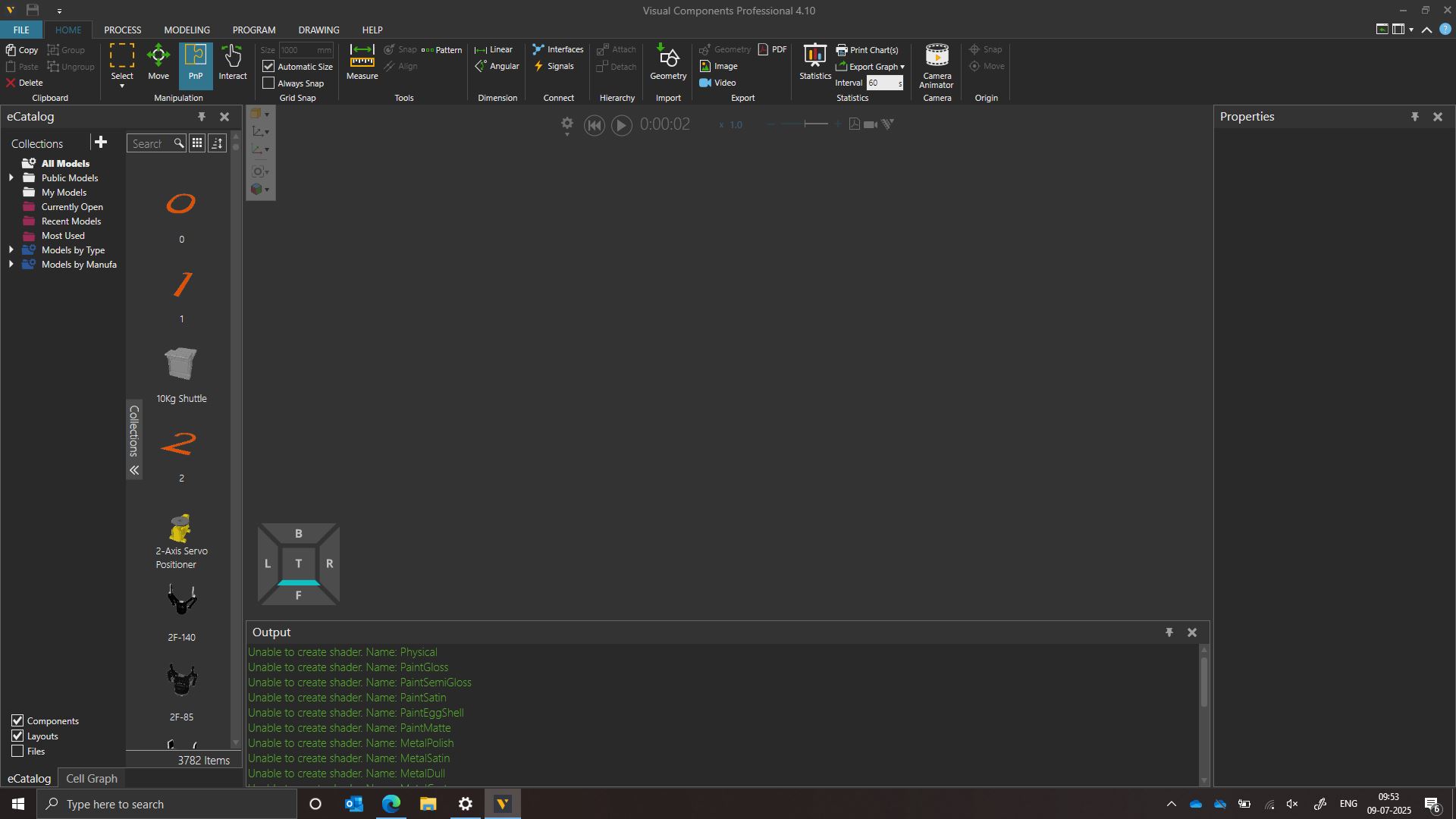Screen dimensions: 1456x819
Task: Add a Linear dimension
Action: (x=494, y=49)
